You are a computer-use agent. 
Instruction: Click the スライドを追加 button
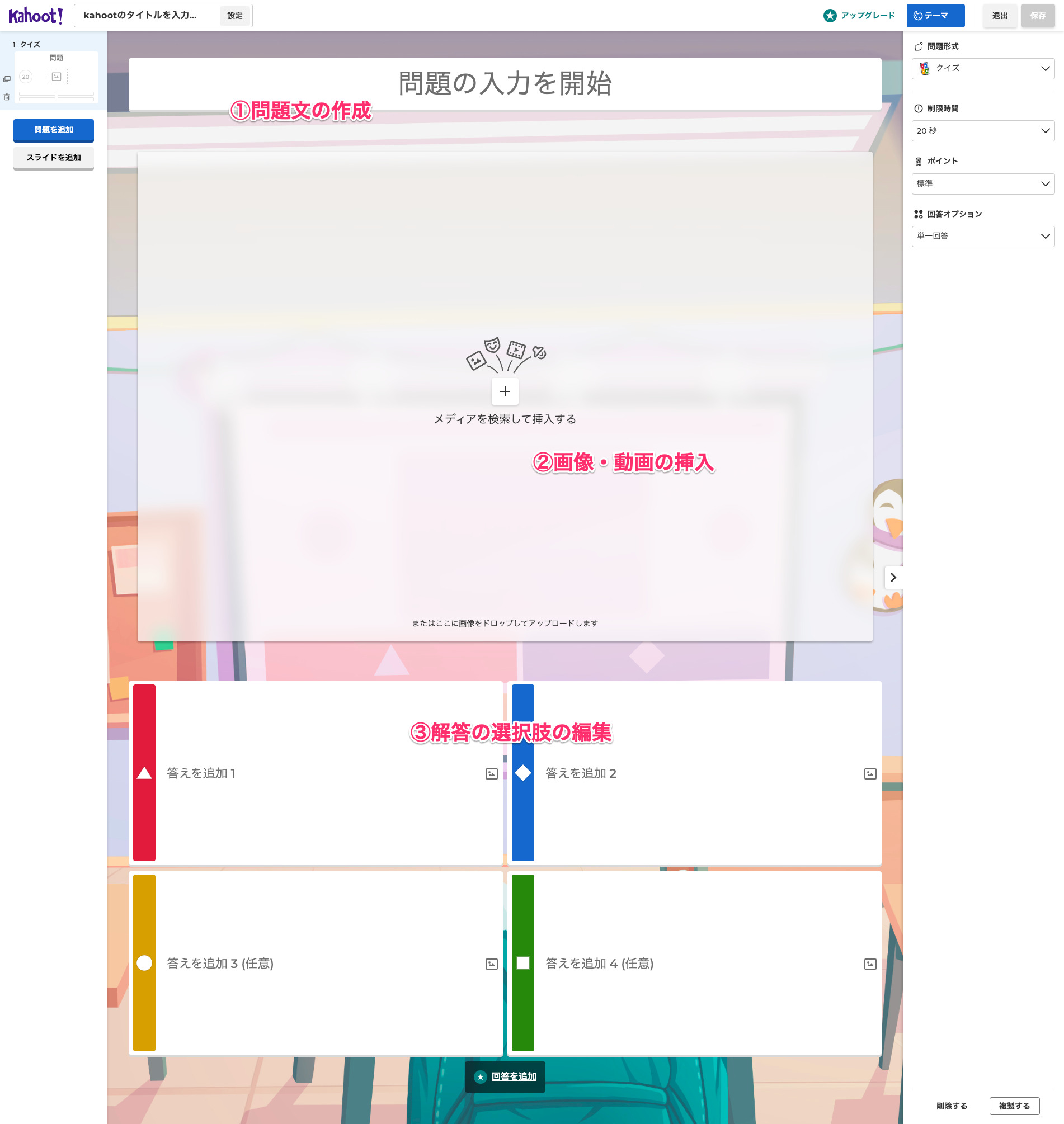(53, 158)
